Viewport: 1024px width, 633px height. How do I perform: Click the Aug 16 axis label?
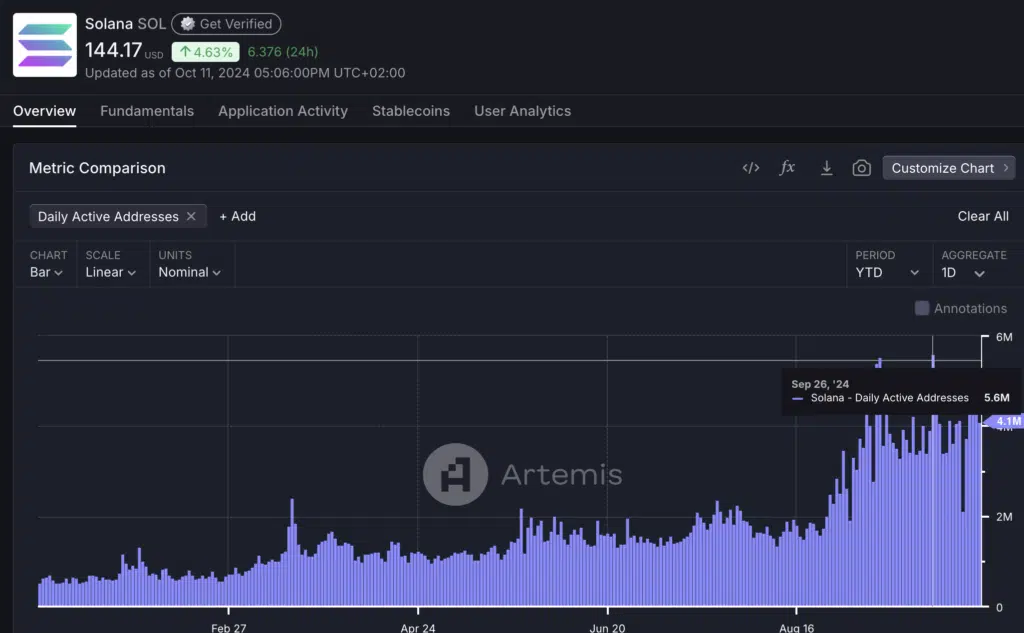[x=797, y=628]
